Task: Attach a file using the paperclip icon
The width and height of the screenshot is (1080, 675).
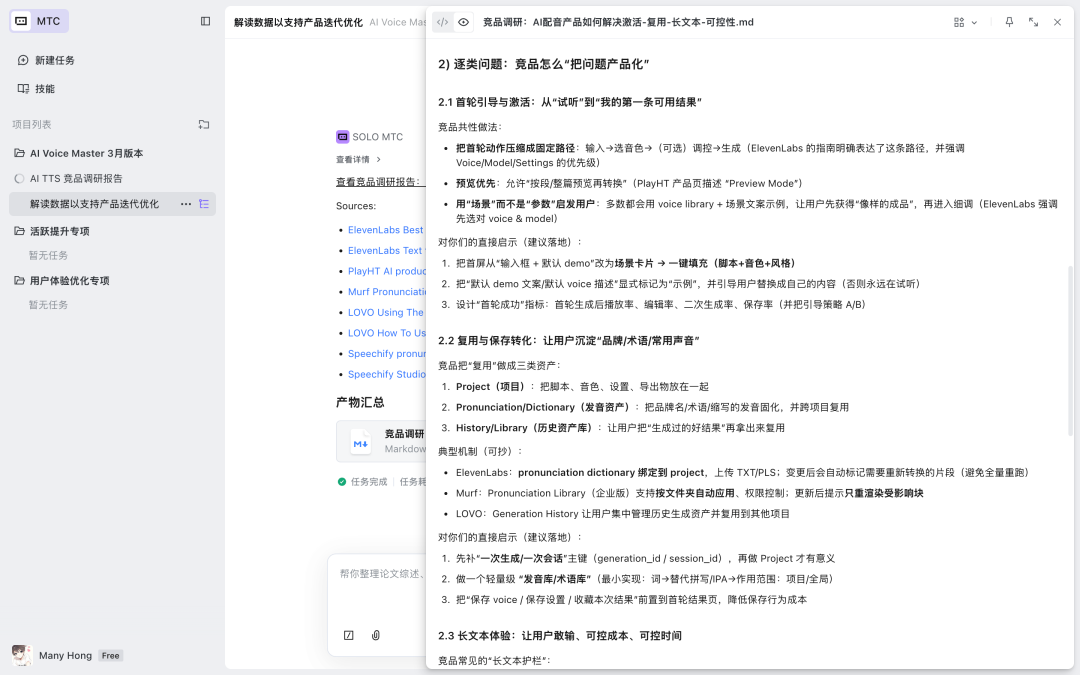Action: click(376, 635)
